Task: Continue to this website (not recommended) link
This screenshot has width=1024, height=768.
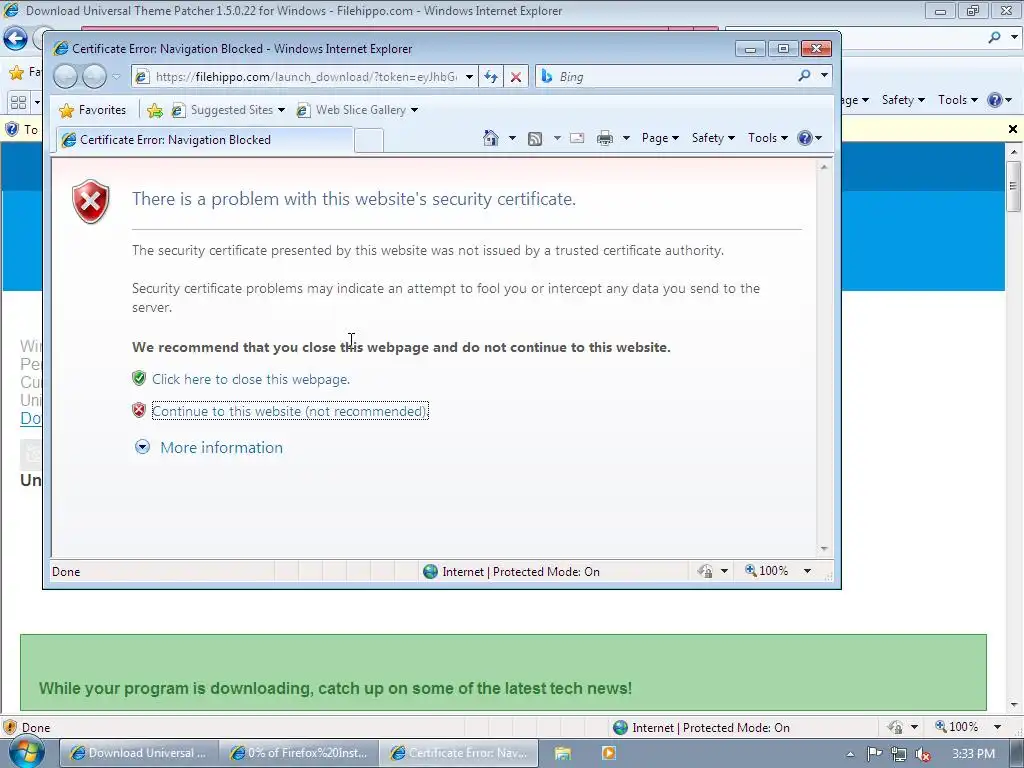Action: coord(290,411)
